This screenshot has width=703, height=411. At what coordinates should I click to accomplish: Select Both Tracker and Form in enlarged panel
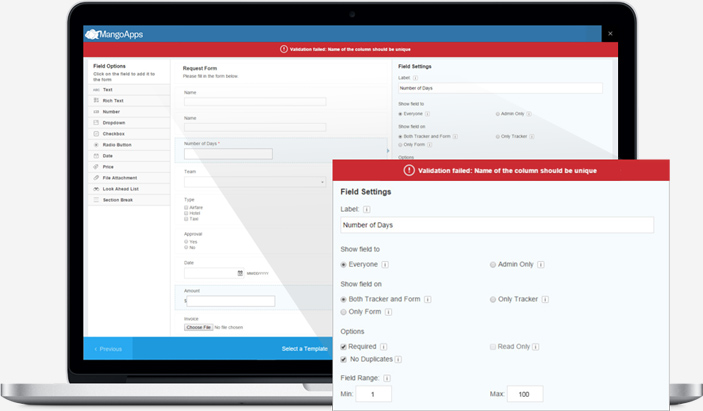(343, 299)
